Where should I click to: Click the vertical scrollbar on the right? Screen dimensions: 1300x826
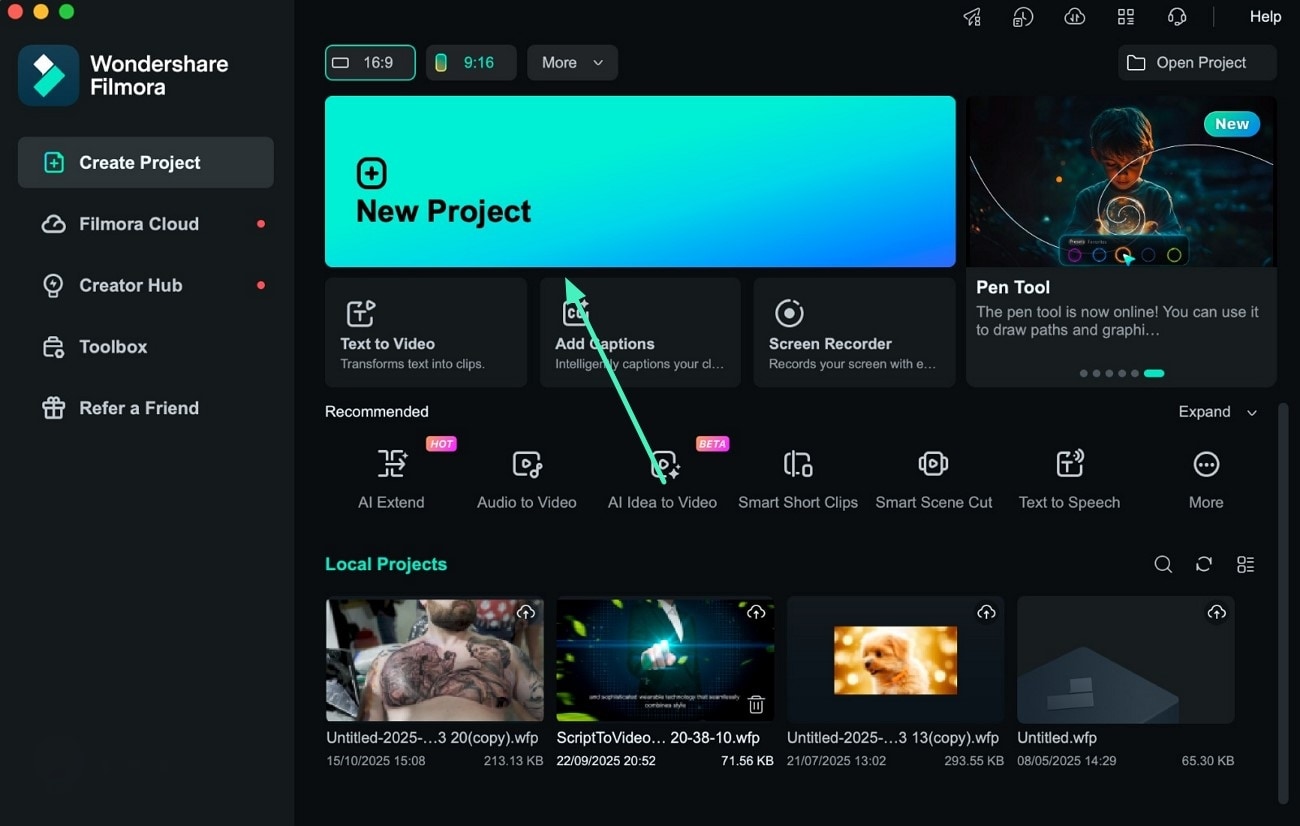1284,603
